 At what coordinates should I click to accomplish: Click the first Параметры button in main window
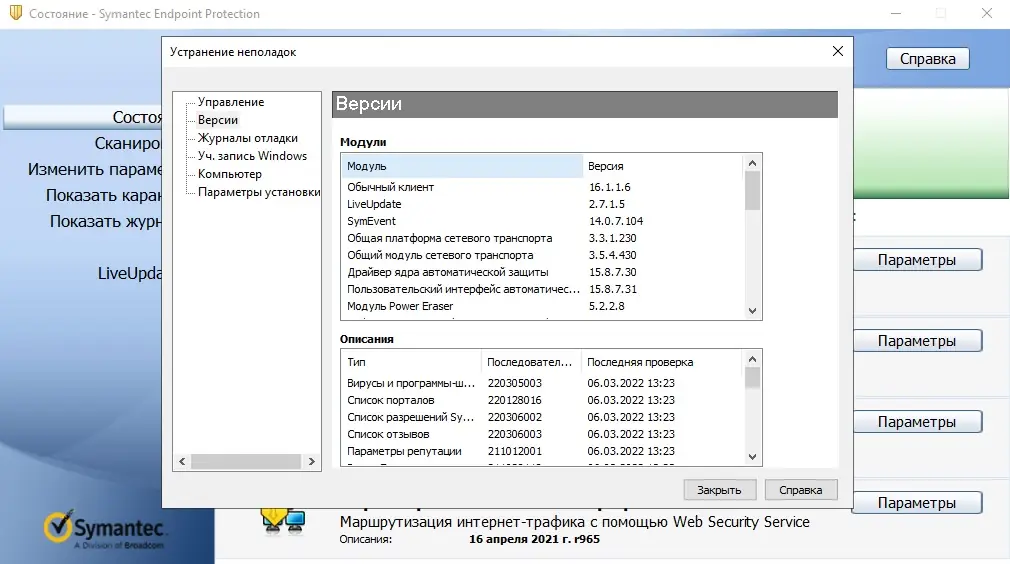click(x=917, y=259)
